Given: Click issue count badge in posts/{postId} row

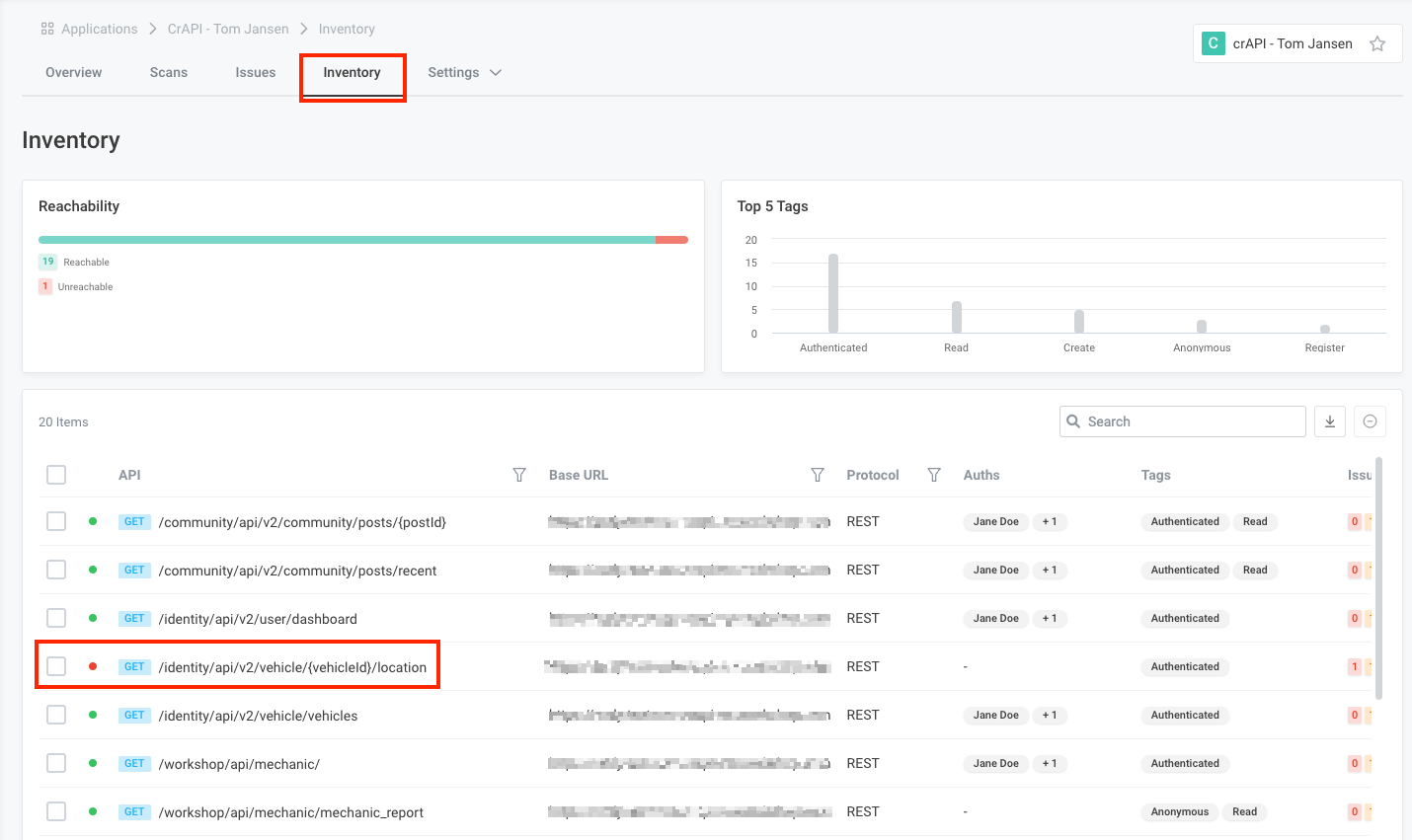Looking at the screenshot, I should [1355, 521].
